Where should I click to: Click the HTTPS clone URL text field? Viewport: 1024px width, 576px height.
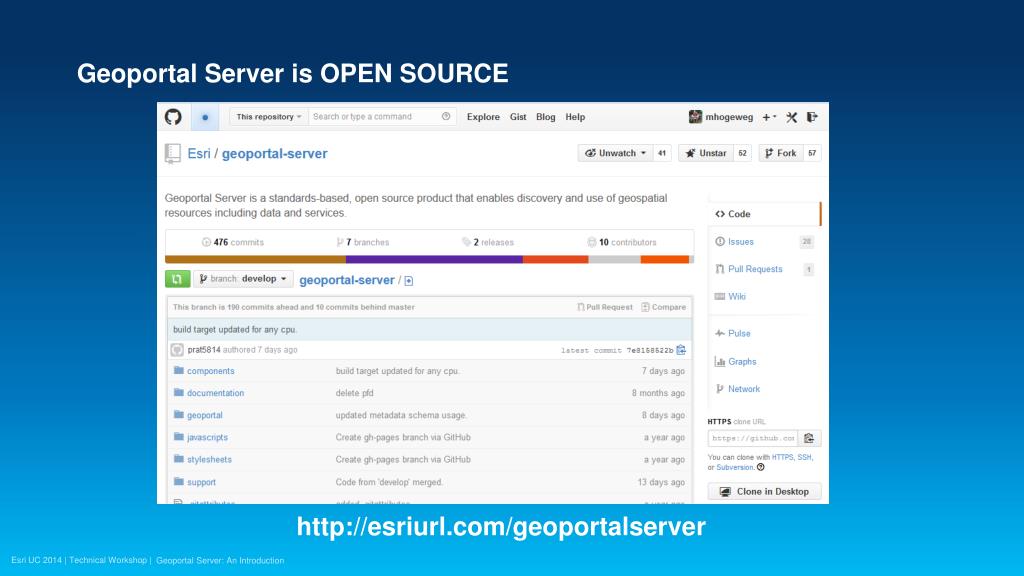(753, 438)
